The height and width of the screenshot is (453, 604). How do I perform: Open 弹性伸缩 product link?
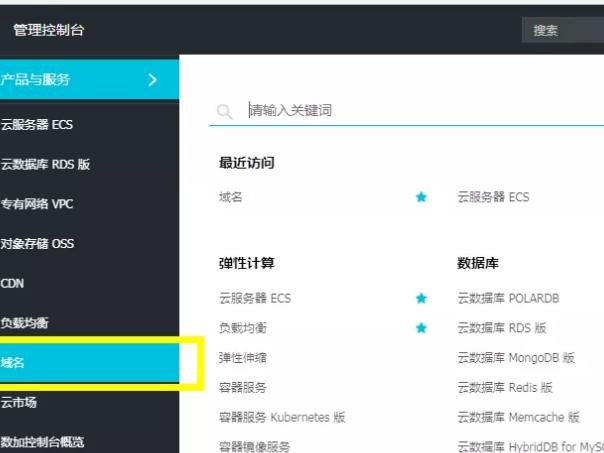[243, 357]
